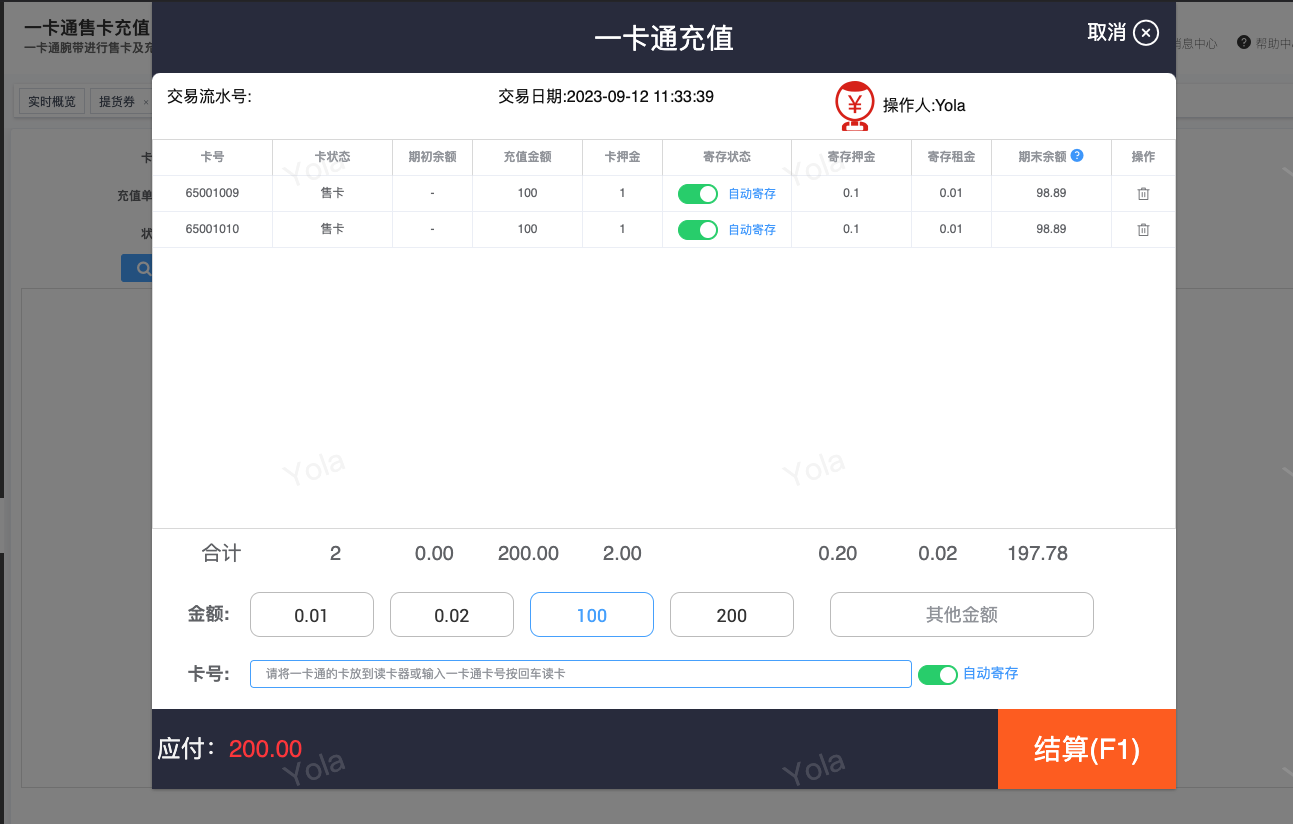
Task: Choose the 0.01 amount button
Action: [312, 615]
